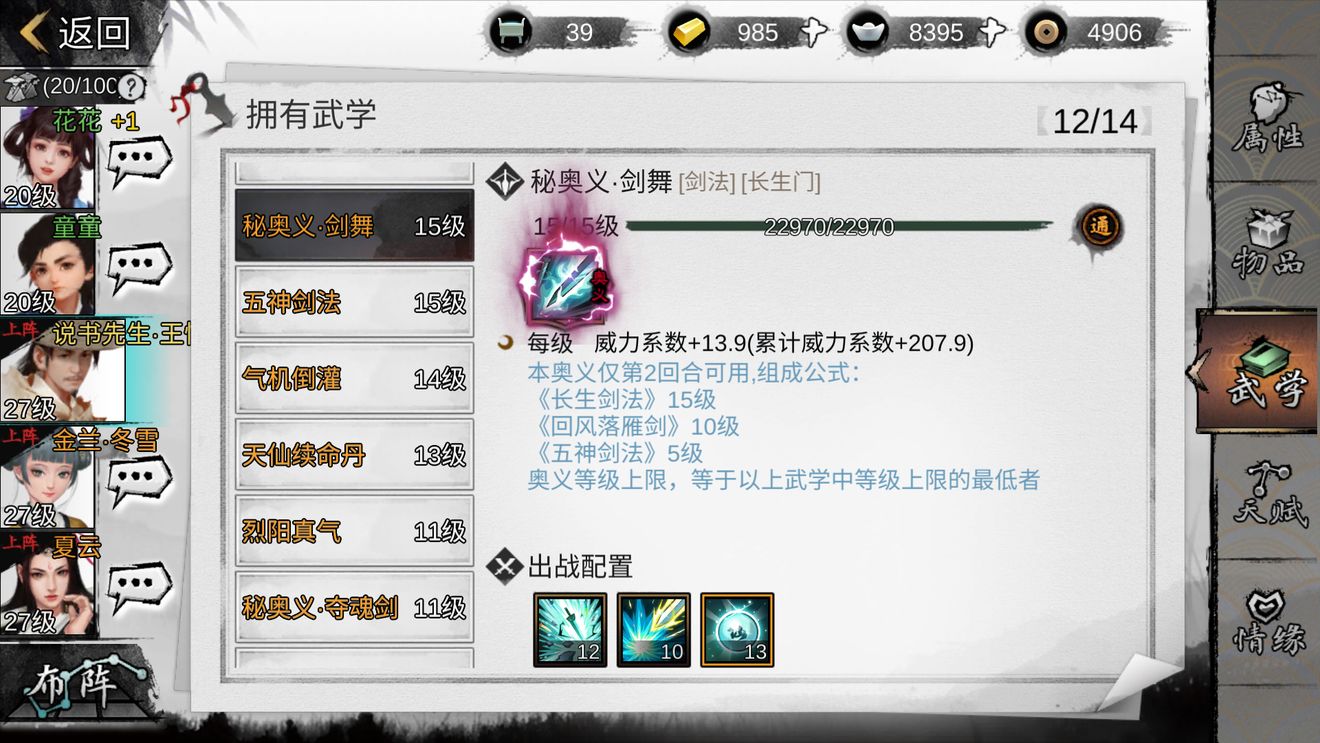1320x743 pixels.
Task: Open the 情缘 tab
Action: point(1267,622)
